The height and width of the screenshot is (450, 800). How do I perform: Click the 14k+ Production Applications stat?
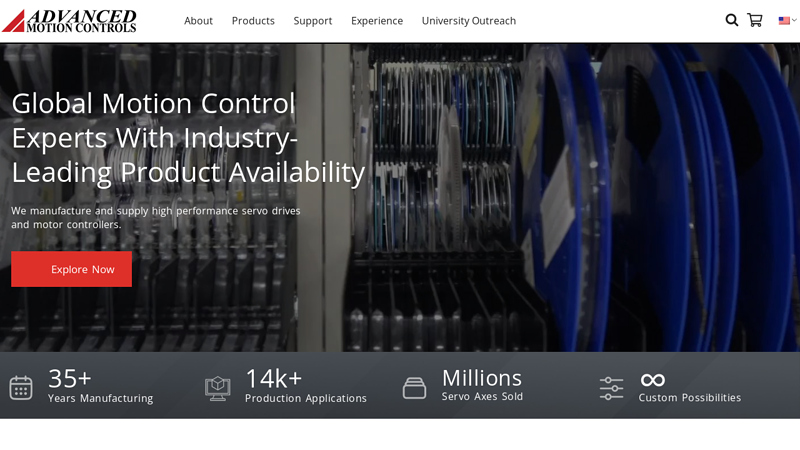pos(306,386)
